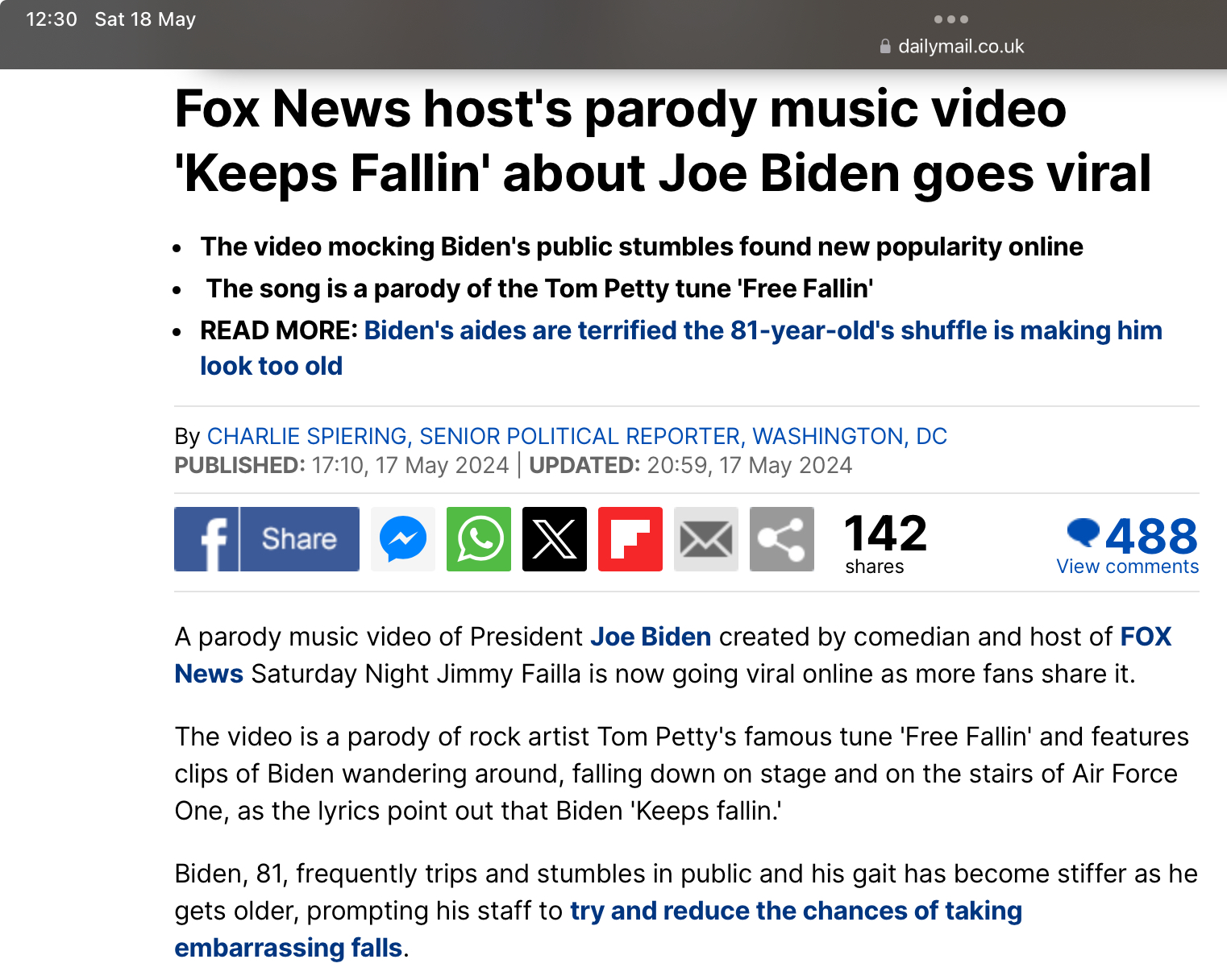Post article to X icon
1227x980 pixels.
point(555,539)
